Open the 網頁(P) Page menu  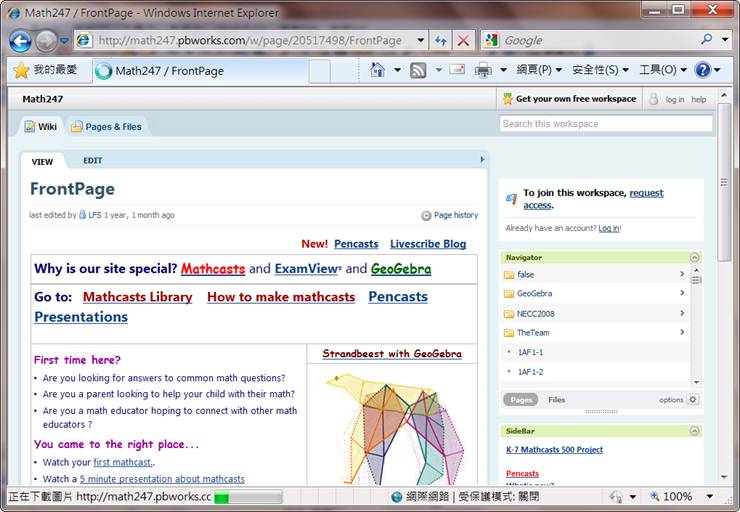click(x=539, y=70)
